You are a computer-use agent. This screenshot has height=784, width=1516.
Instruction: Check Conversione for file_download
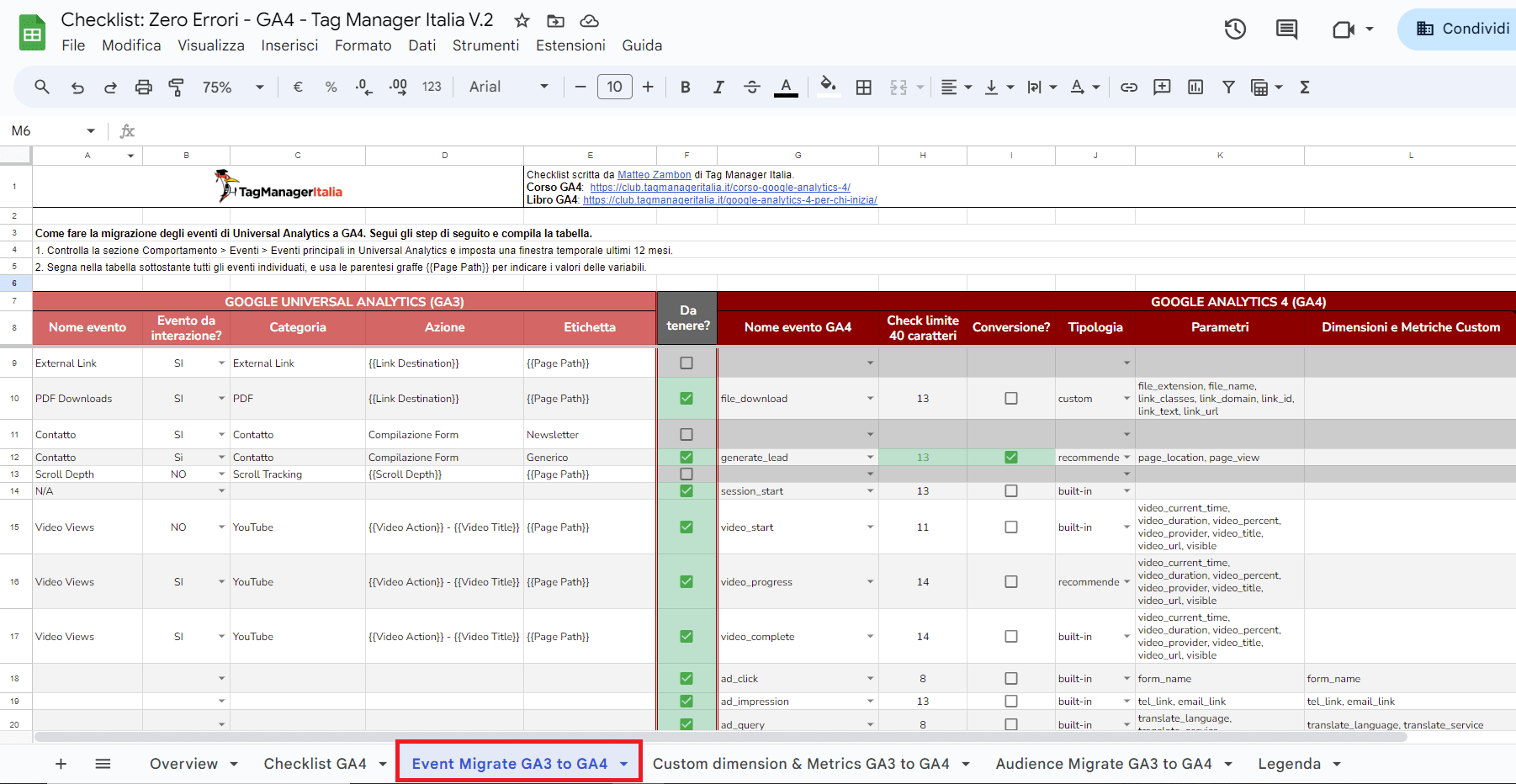tap(1011, 399)
